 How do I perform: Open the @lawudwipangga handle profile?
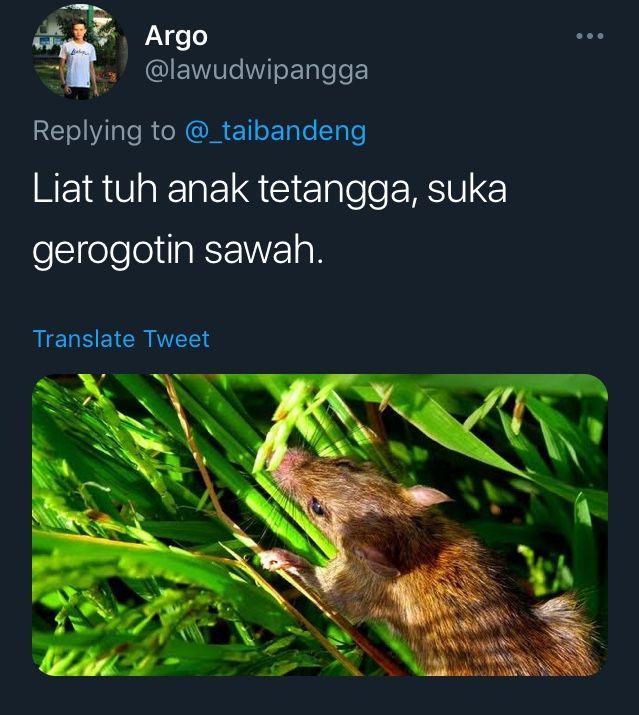pyautogui.click(x=256, y=71)
